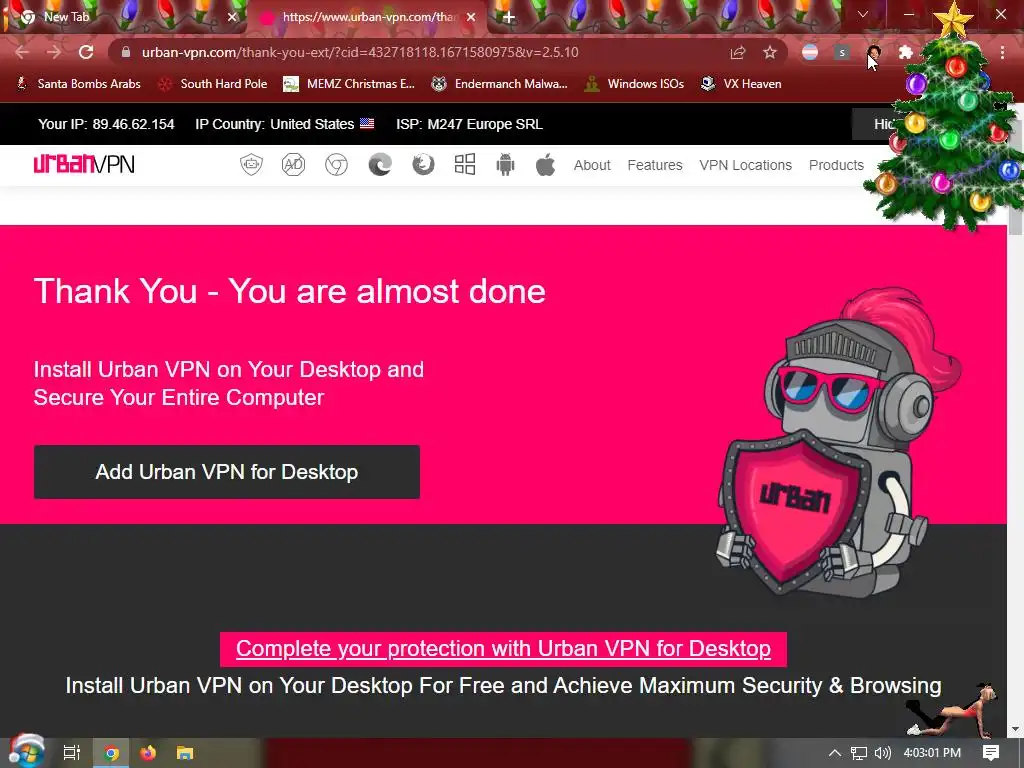Close the urban-vpn.com tab
The width and height of the screenshot is (1024, 768).
coord(471,18)
